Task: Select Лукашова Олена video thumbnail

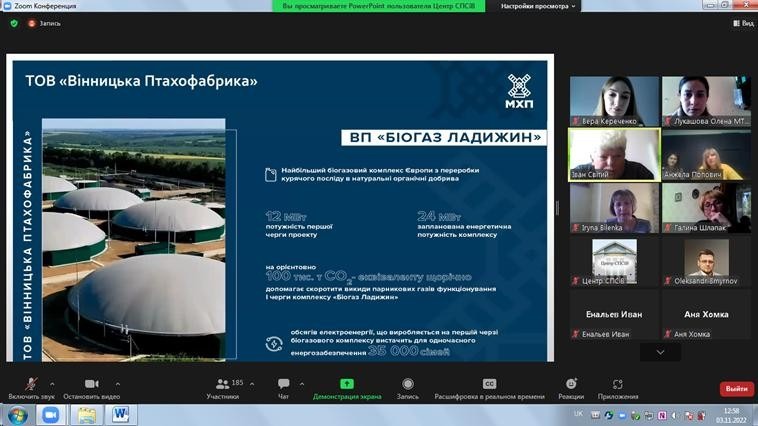Action: coord(706,101)
